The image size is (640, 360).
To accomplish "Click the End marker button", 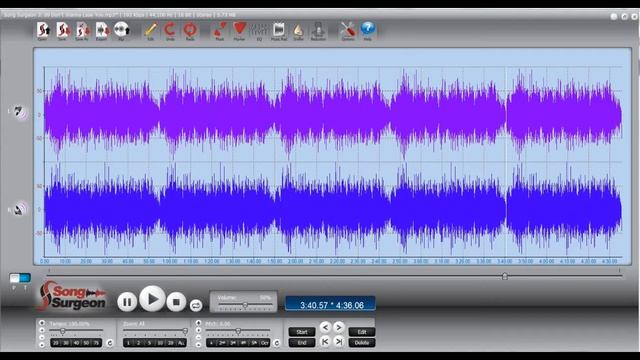I will [x=302, y=343].
